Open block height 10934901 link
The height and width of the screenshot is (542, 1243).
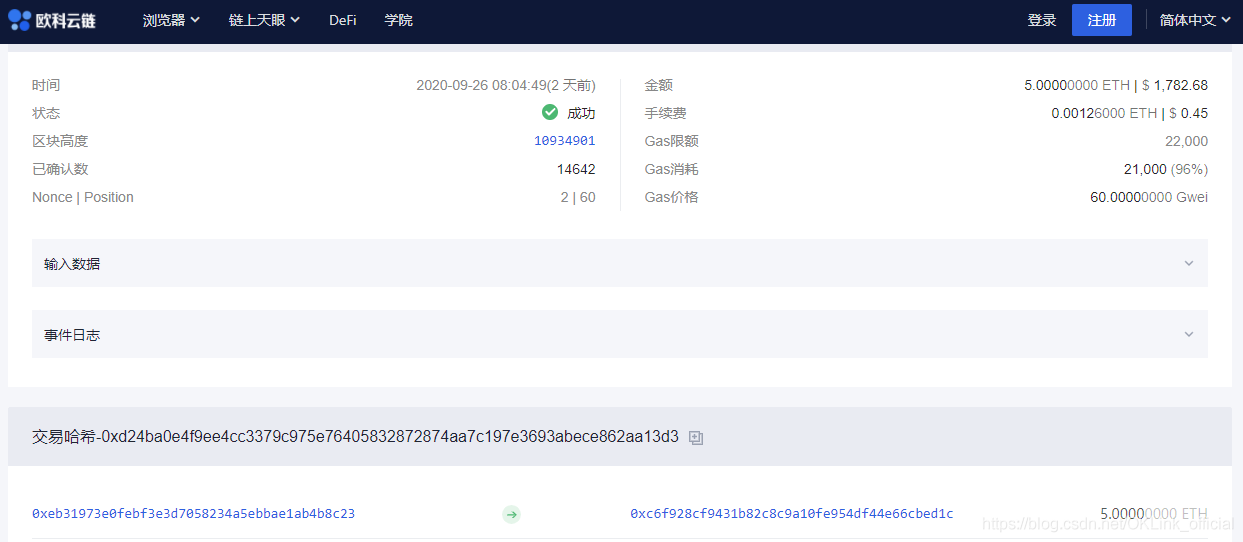click(565, 141)
